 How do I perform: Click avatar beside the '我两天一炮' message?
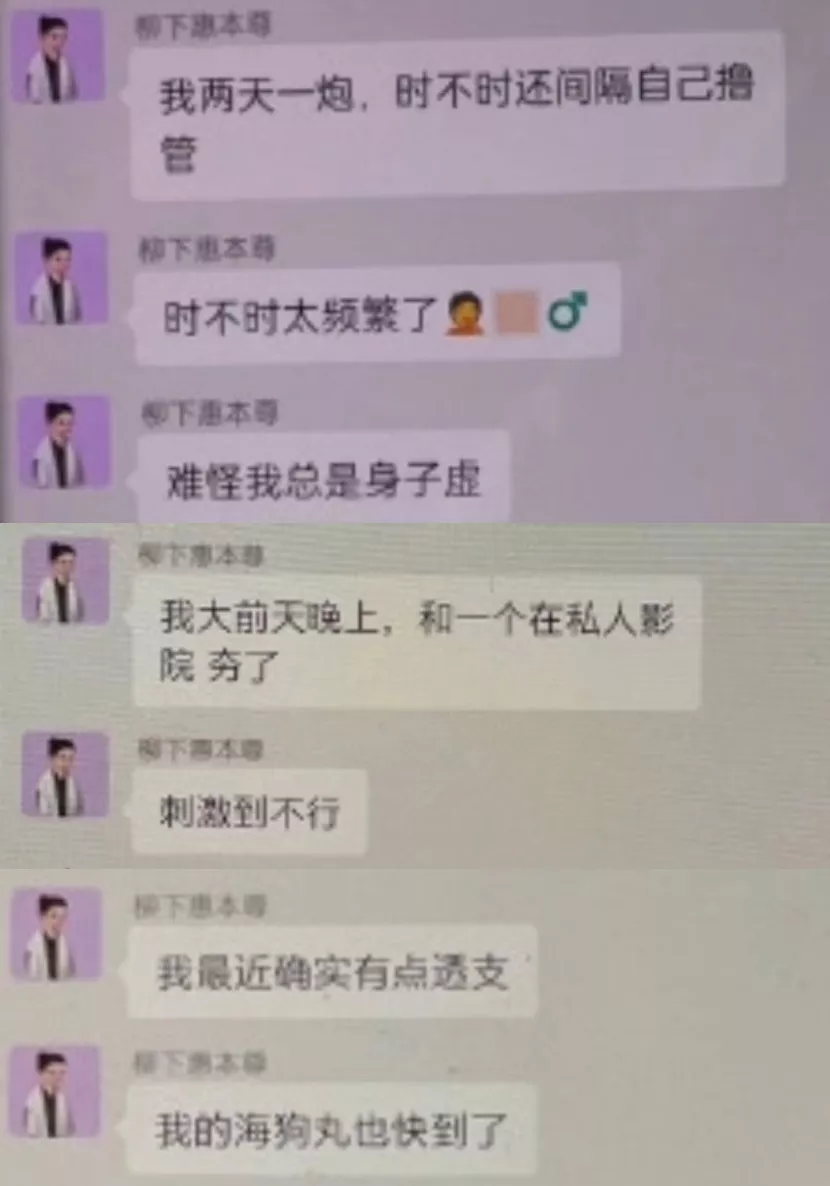pos(58,57)
